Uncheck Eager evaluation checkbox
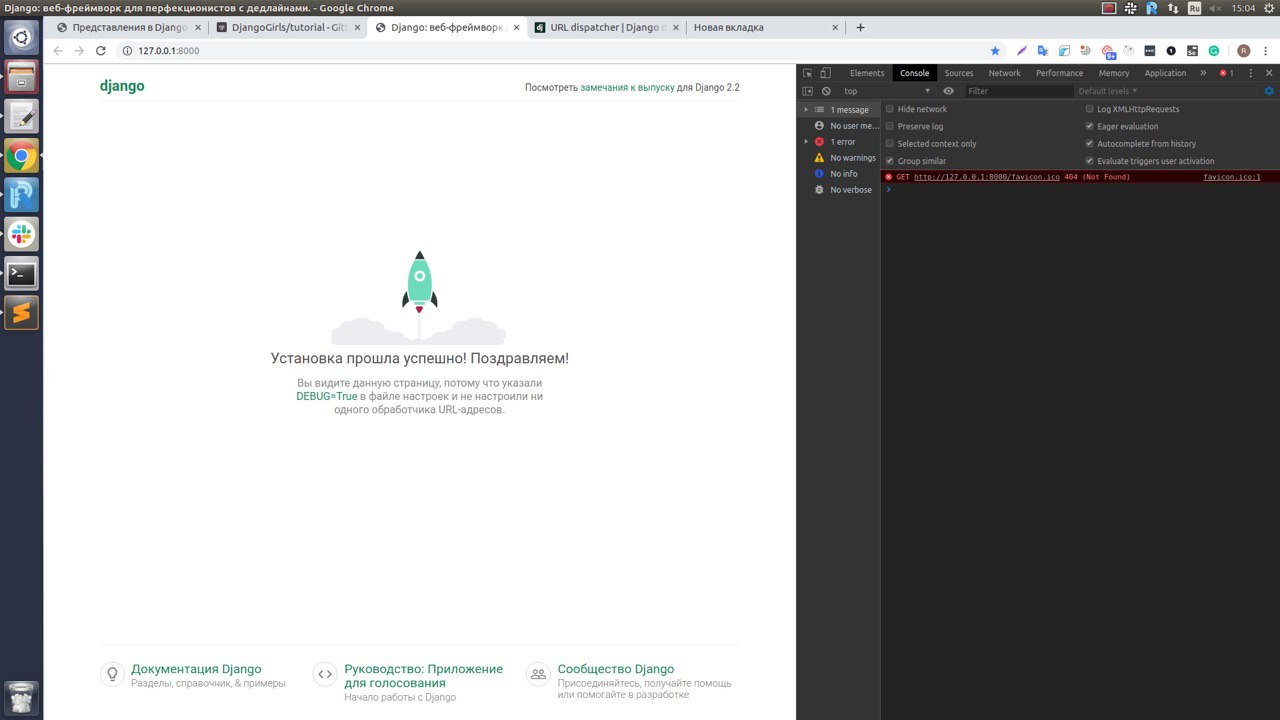 (x=1090, y=126)
